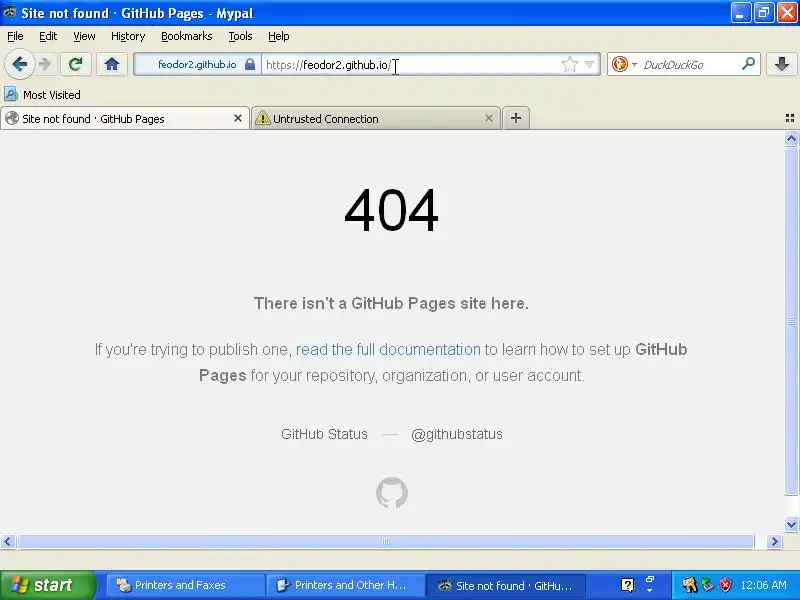
Task: Click the question mark help tray icon
Action: point(628,585)
